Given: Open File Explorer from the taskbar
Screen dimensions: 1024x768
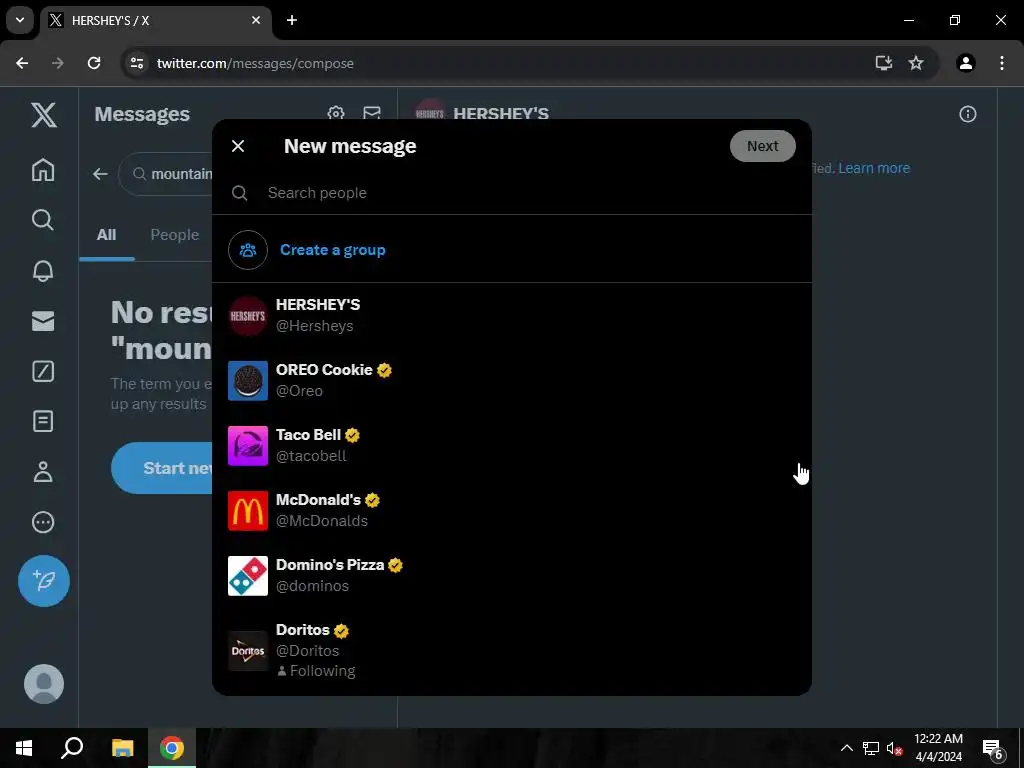Looking at the screenshot, I should tap(122, 748).
